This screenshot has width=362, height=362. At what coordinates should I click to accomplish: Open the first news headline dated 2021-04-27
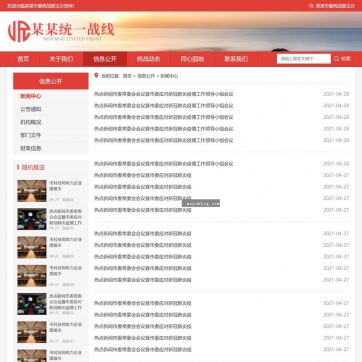click(x=143, y=175)
